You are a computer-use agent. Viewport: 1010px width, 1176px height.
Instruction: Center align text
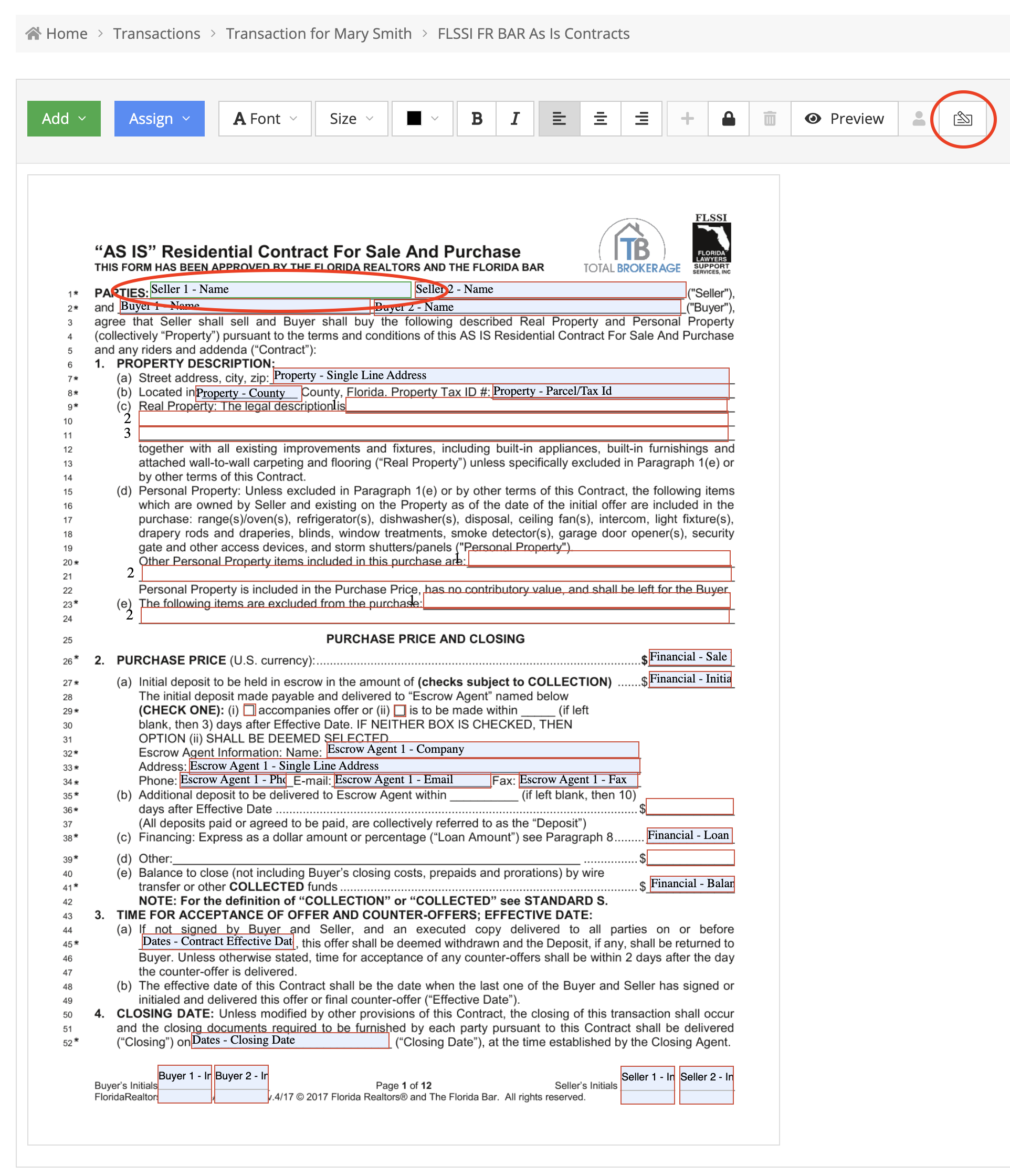601,119
